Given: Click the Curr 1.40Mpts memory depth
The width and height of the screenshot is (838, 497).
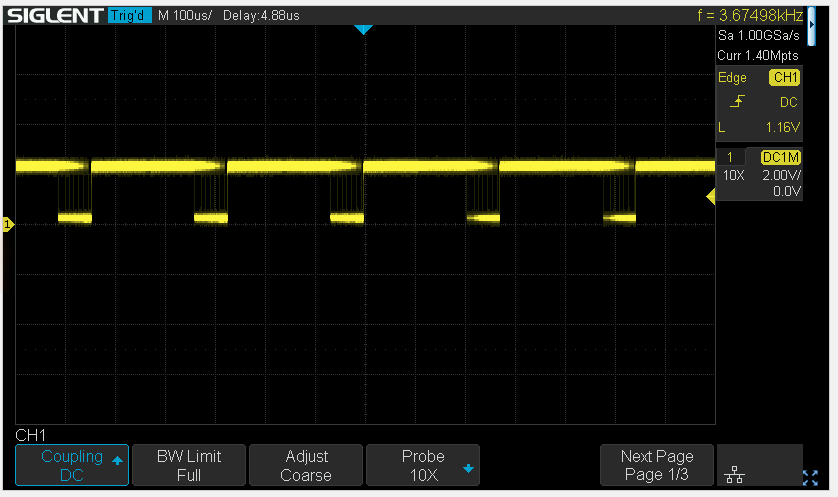Looking at the screenshot, I should [758, 56].
